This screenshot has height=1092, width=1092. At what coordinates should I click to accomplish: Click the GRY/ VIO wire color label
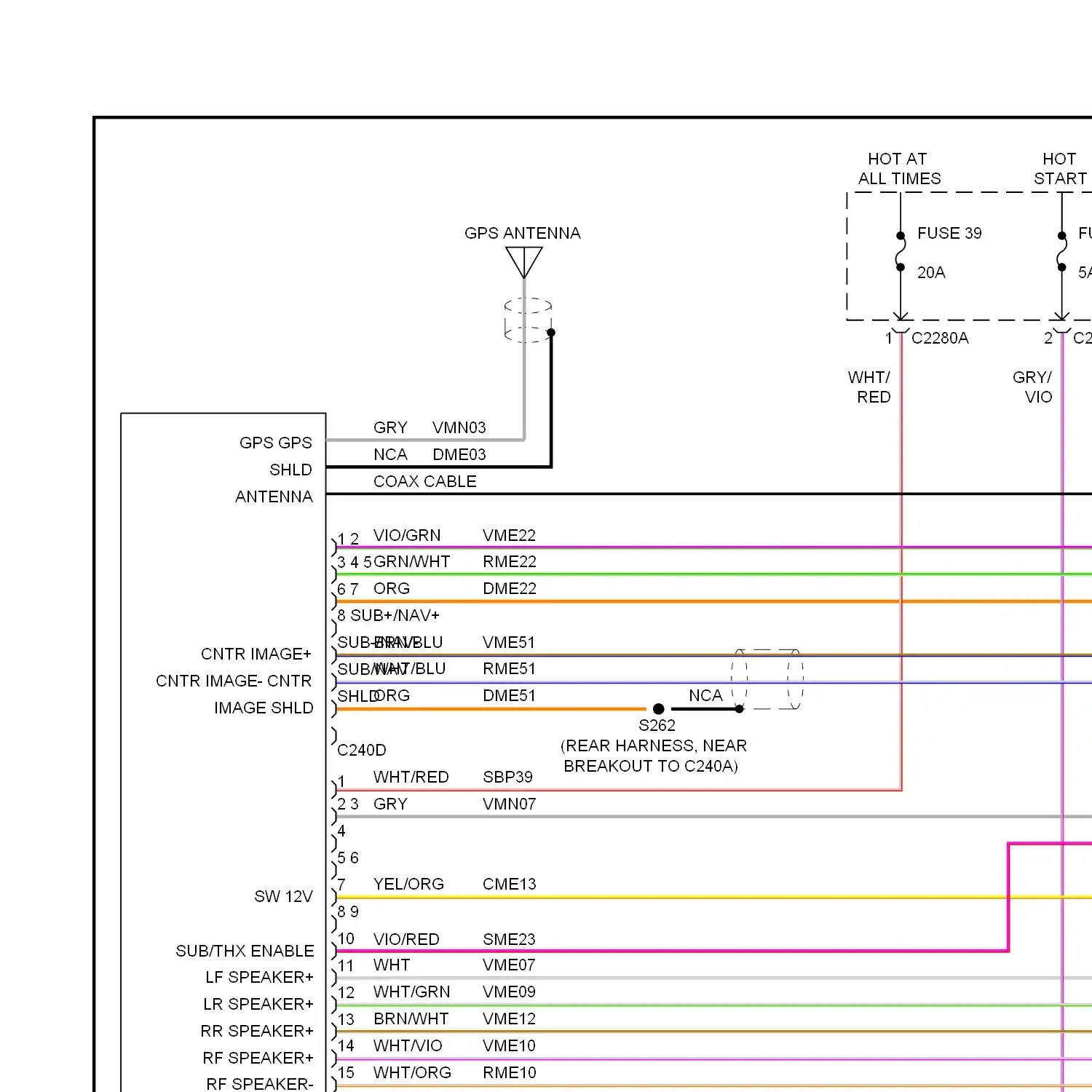coord(1032,387)
